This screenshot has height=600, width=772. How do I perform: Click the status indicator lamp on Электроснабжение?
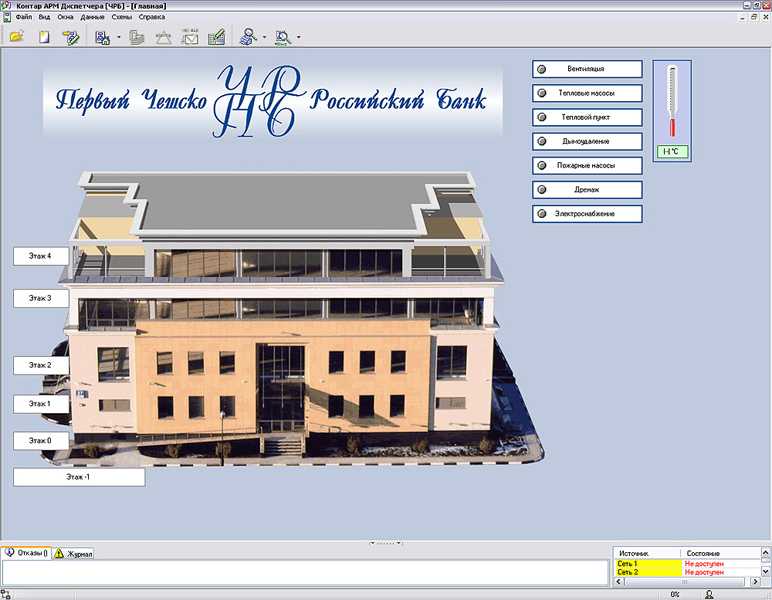pyautogui.click(x=542, y=214)
